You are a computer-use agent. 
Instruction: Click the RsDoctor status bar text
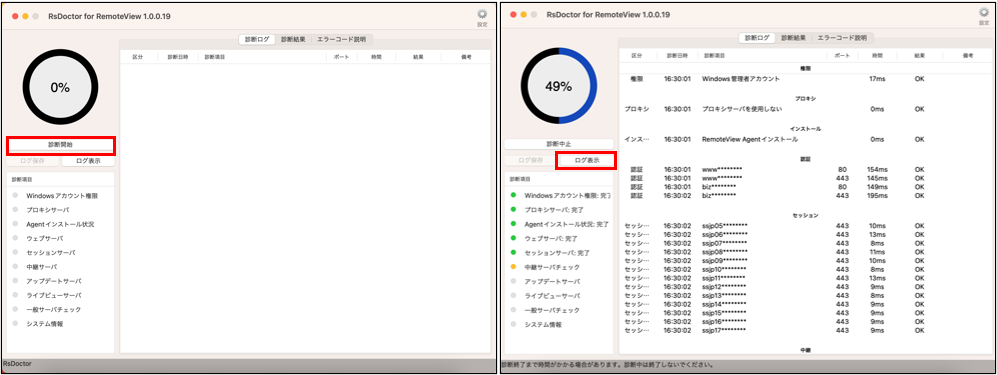pyautogui.click(x=18, y=364)
